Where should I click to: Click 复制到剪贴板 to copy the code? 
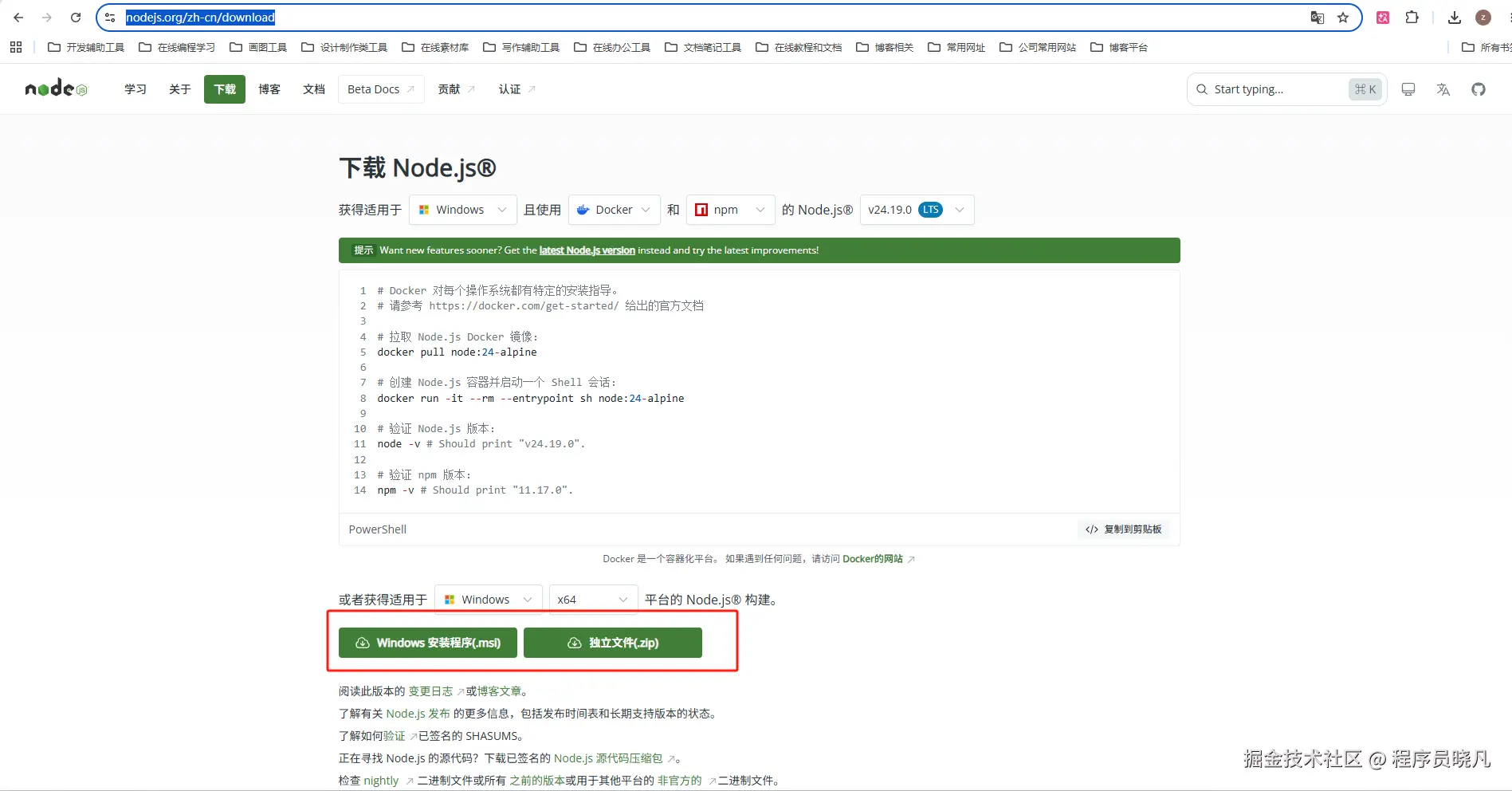click(x=1124, y=529)
